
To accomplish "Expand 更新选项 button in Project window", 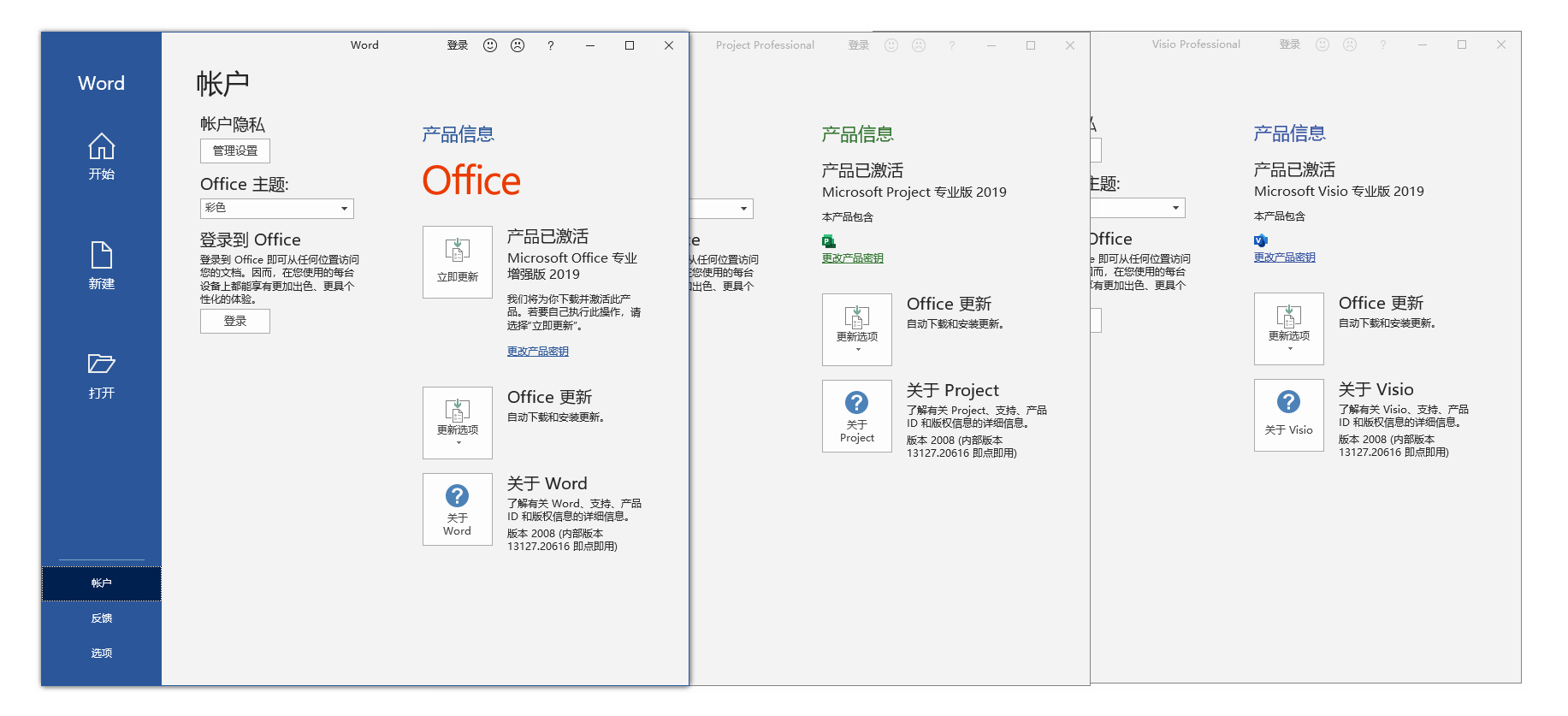I will click(857, 329).
